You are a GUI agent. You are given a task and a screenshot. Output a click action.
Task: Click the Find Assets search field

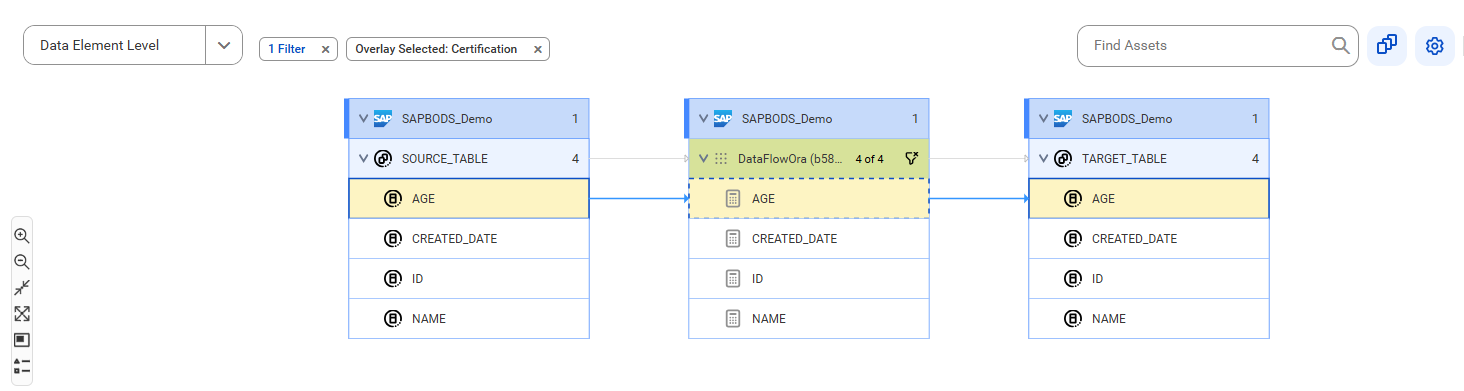[x=1217, y=45]
